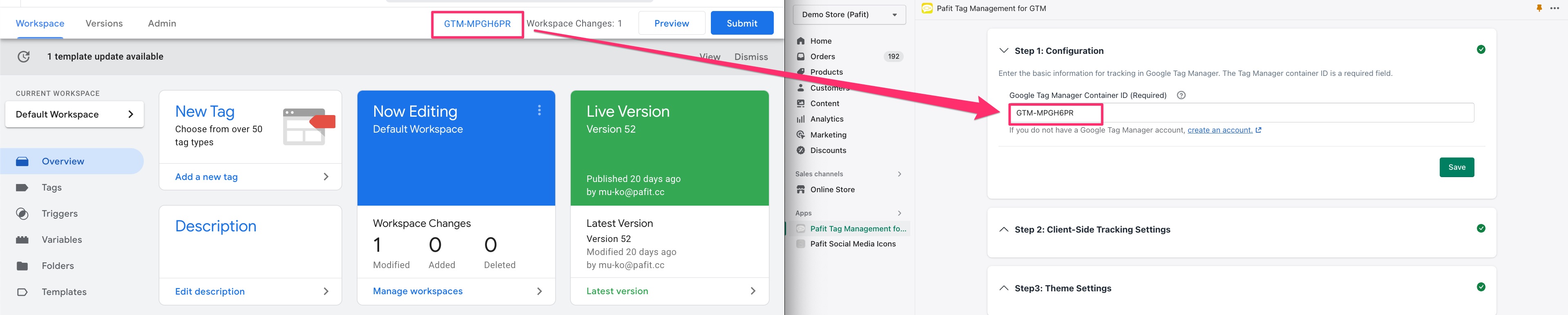The image size is (1568, 315).
Task: Click the blue Submit button
Action: tap(742, 24)
